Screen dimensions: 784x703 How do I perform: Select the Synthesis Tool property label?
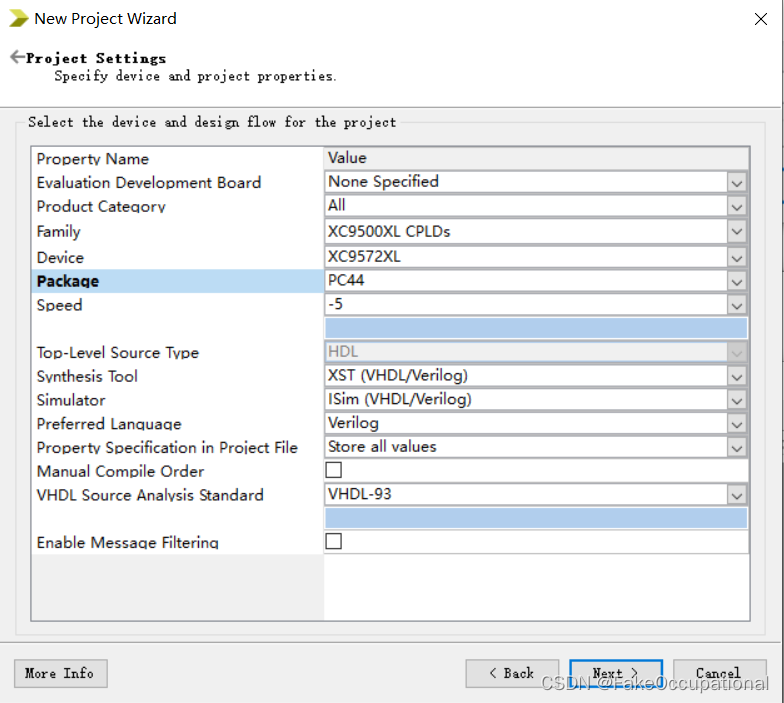click(x=87, y=376)
